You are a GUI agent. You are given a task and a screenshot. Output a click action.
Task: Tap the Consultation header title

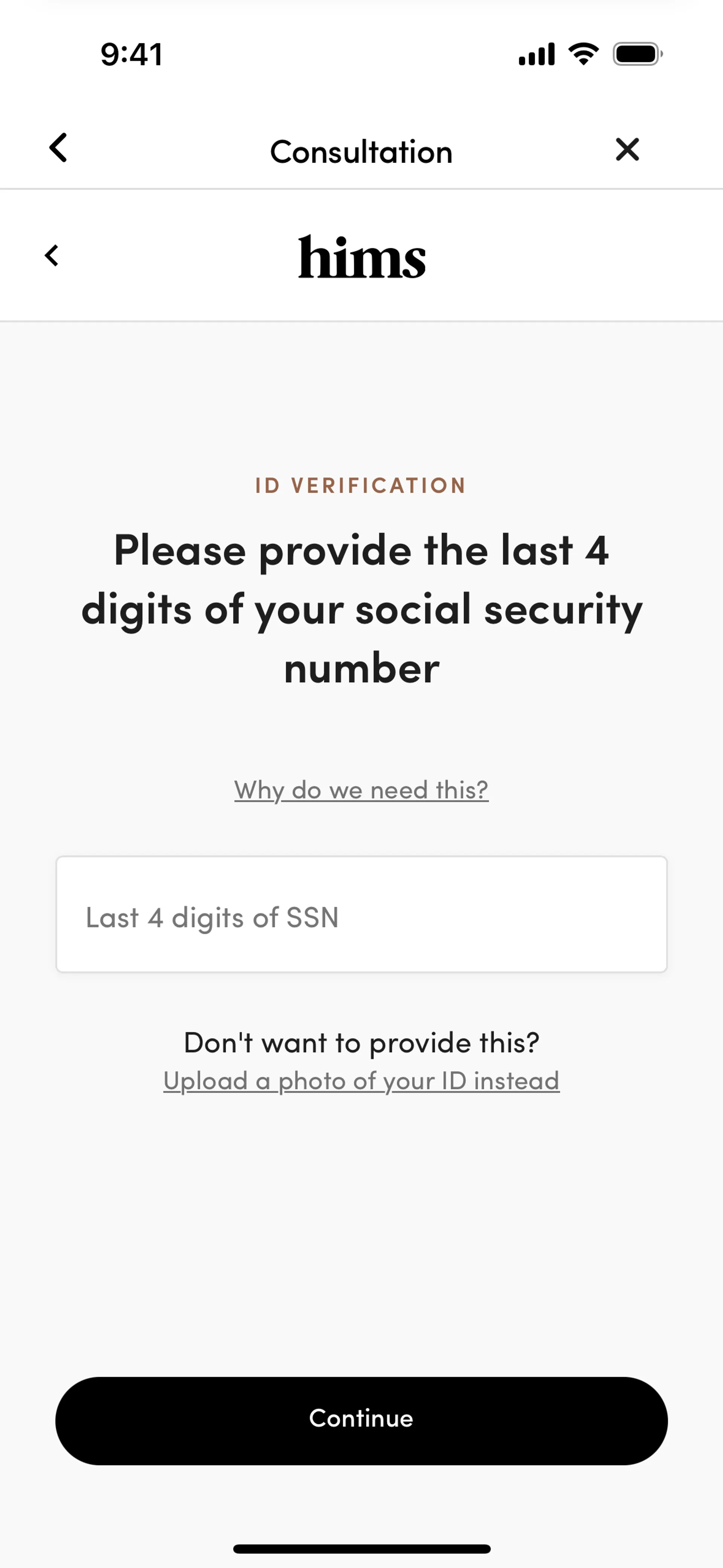tap(361, 151)
